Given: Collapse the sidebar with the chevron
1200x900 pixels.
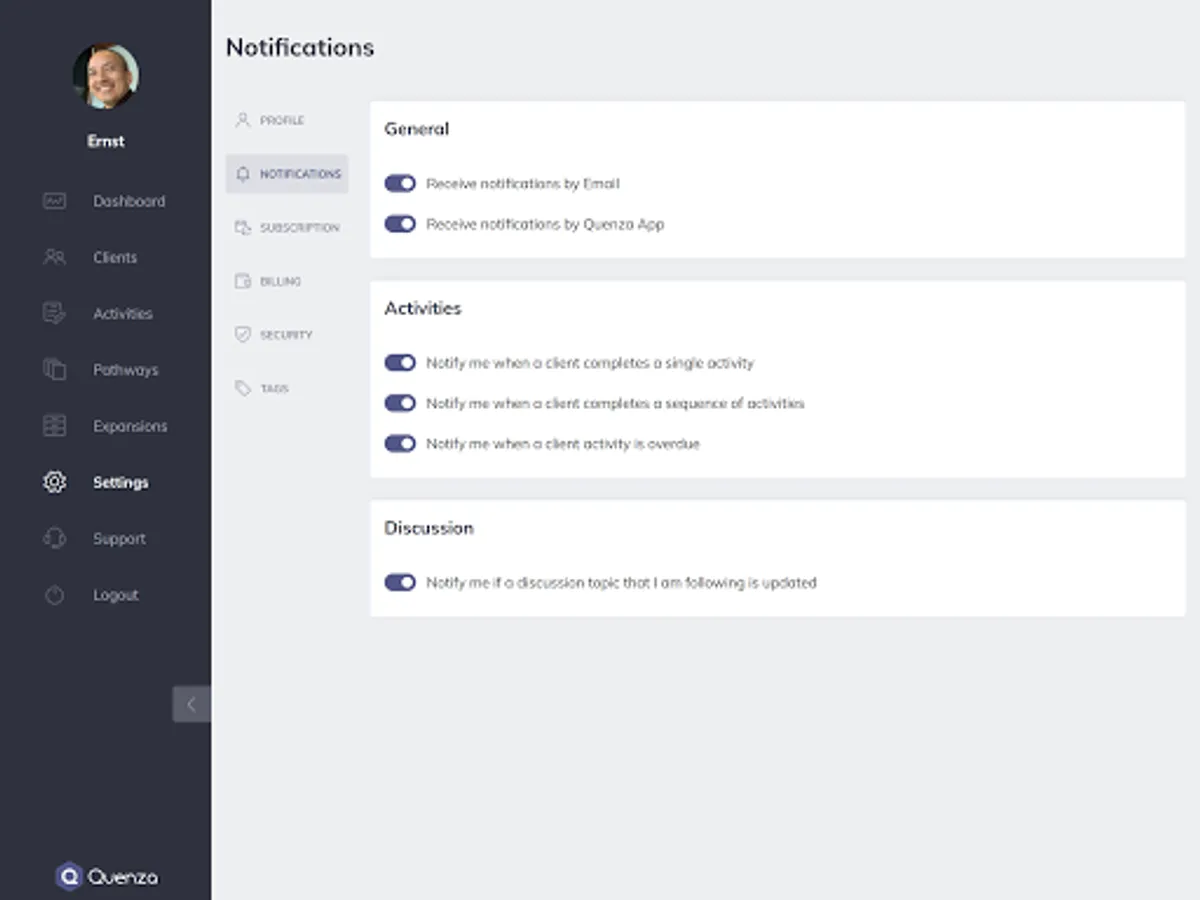Looking at the screenshot, I should pos(191,704).
